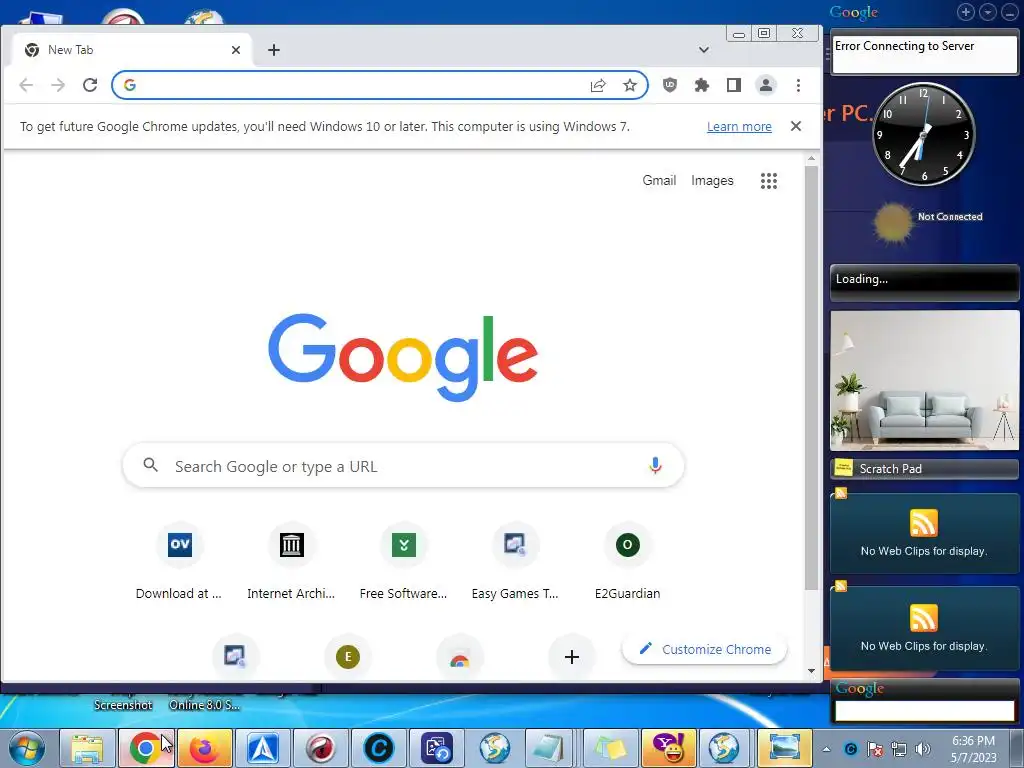1024x768 pixels.
Task: Open the Google apps grid
Action: point(769,181)
